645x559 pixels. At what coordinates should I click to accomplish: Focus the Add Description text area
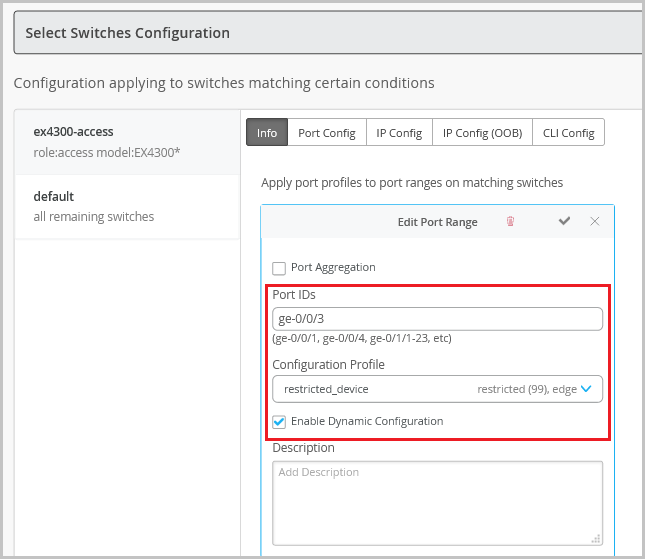pos(437,502)
